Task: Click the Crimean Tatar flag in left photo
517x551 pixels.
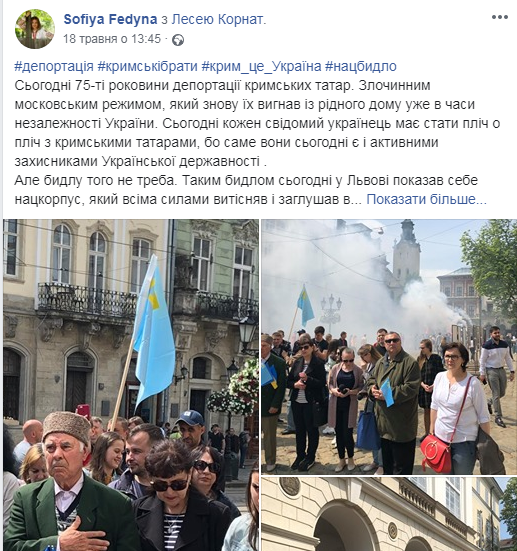Action: [x=154, y=334]
